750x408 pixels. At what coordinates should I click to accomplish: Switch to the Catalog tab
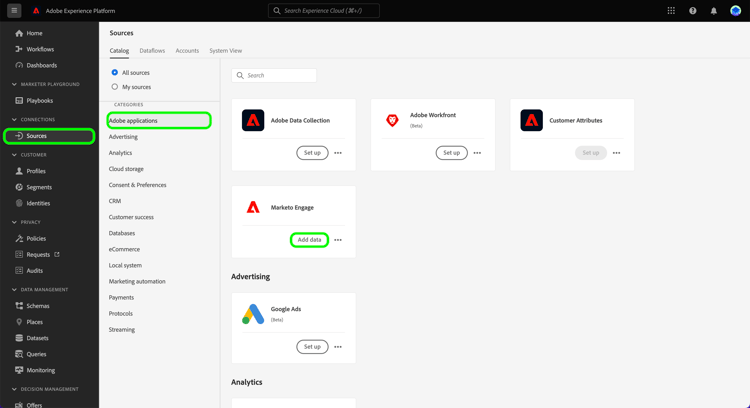click(x=119, y=51)
